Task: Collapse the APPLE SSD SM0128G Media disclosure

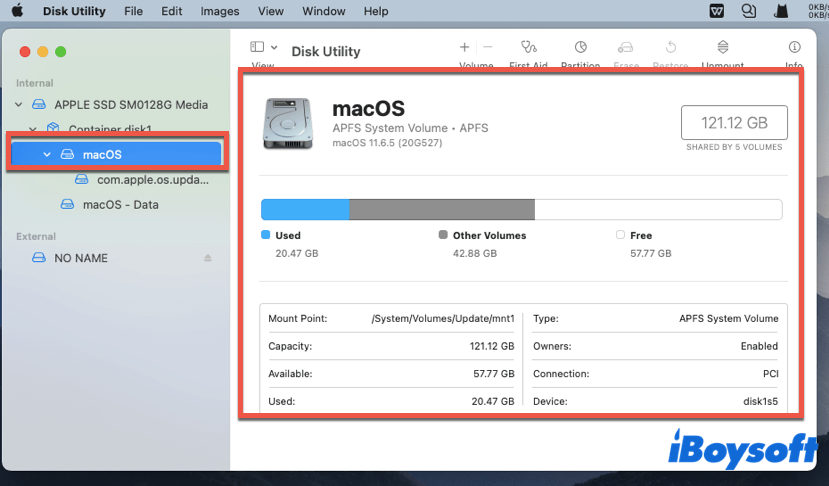Action: coord(19,105)
